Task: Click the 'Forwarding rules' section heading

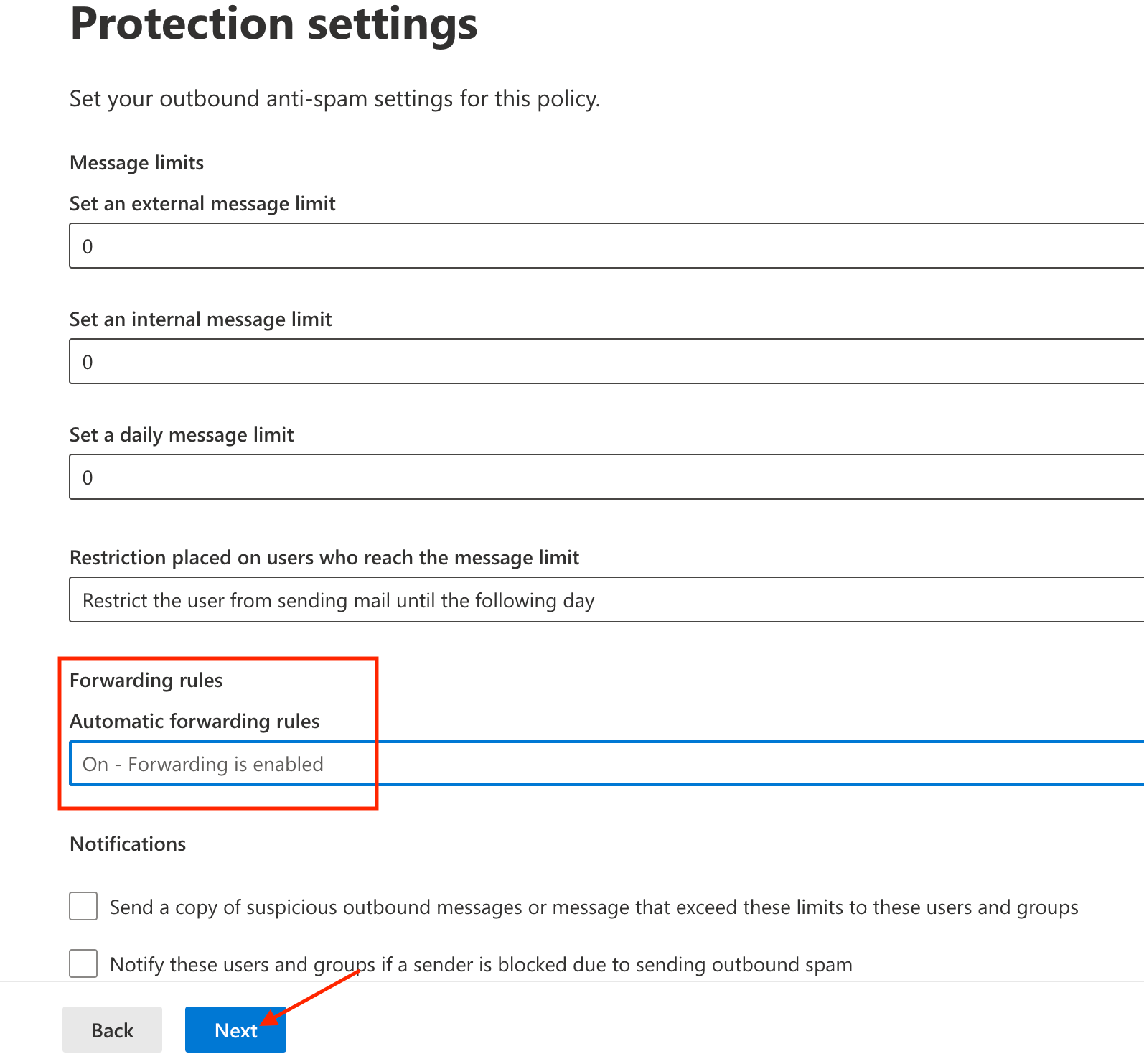Action: pyautogui.click(x=146, y=681)
